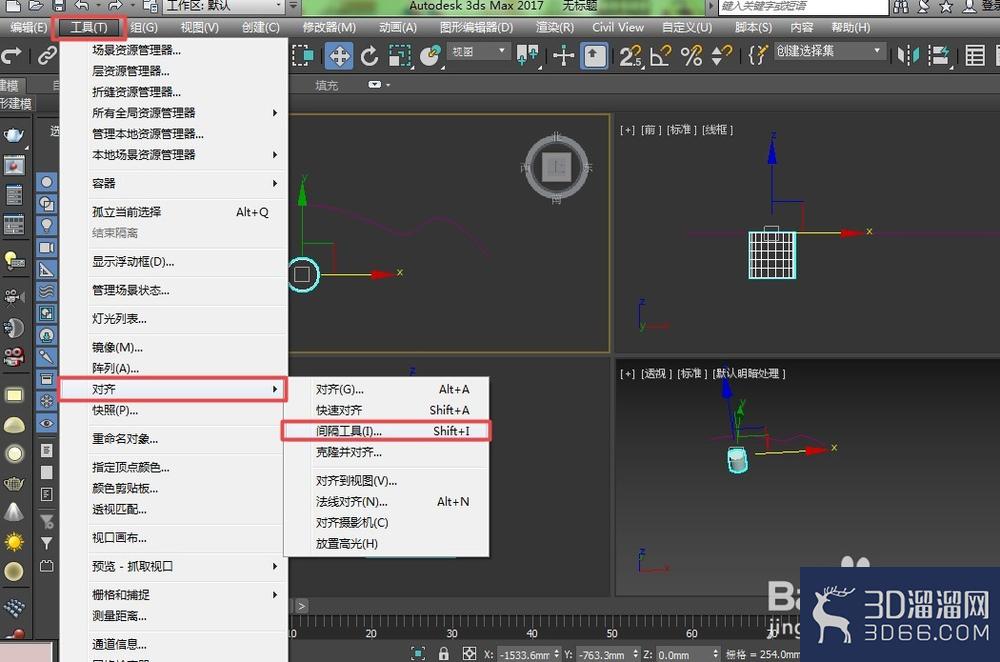Choose 快速对齐 in the submenu
1000x662 pixels.
coord(386,410)
